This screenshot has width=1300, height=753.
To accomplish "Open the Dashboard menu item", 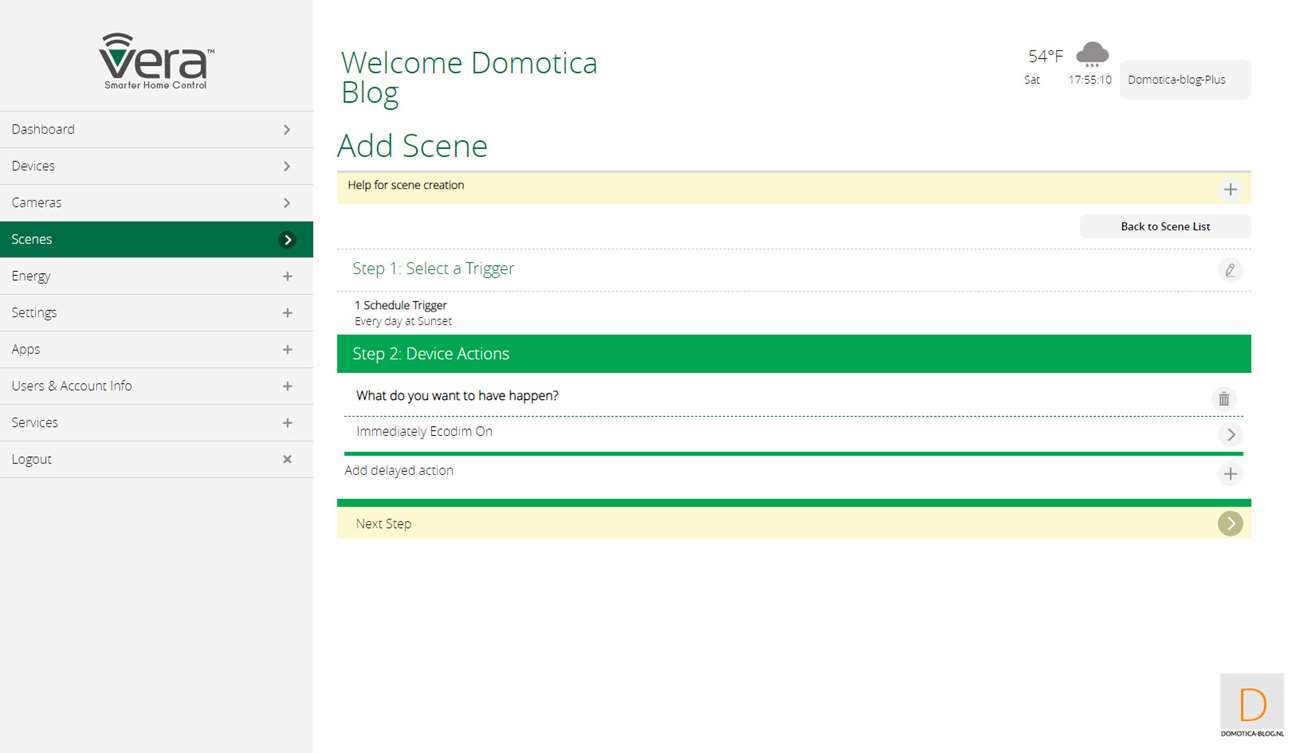I will [156, 129].
